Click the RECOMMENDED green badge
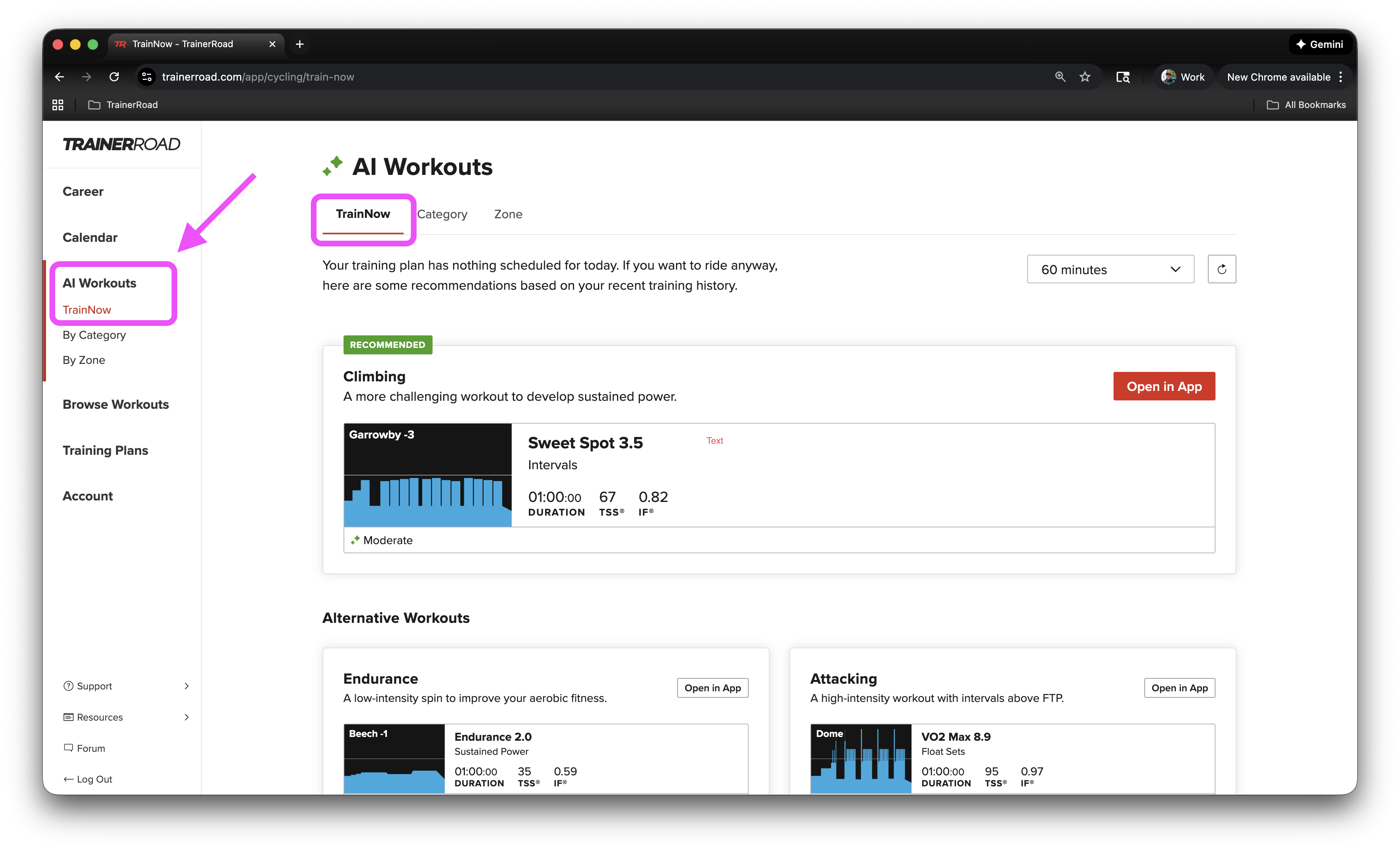This screenshot has width=1400, height=851. (388, 345)
